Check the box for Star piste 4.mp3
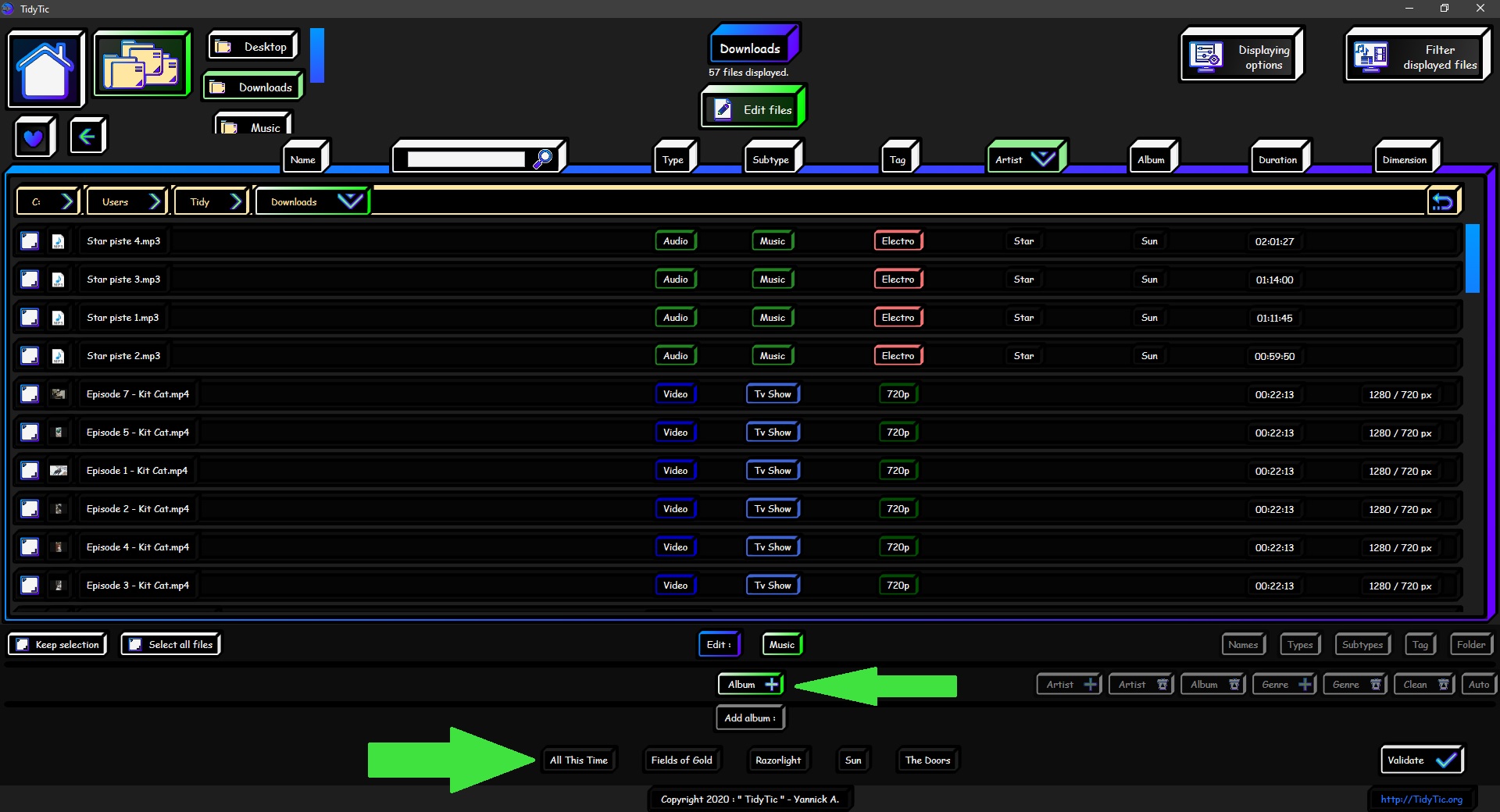This screenshot has width=1500, height=812. click(30, 241)
